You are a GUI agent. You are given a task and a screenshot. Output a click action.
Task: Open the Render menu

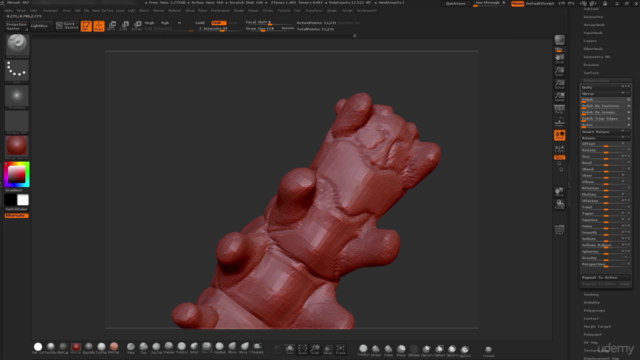click(239, 11)
